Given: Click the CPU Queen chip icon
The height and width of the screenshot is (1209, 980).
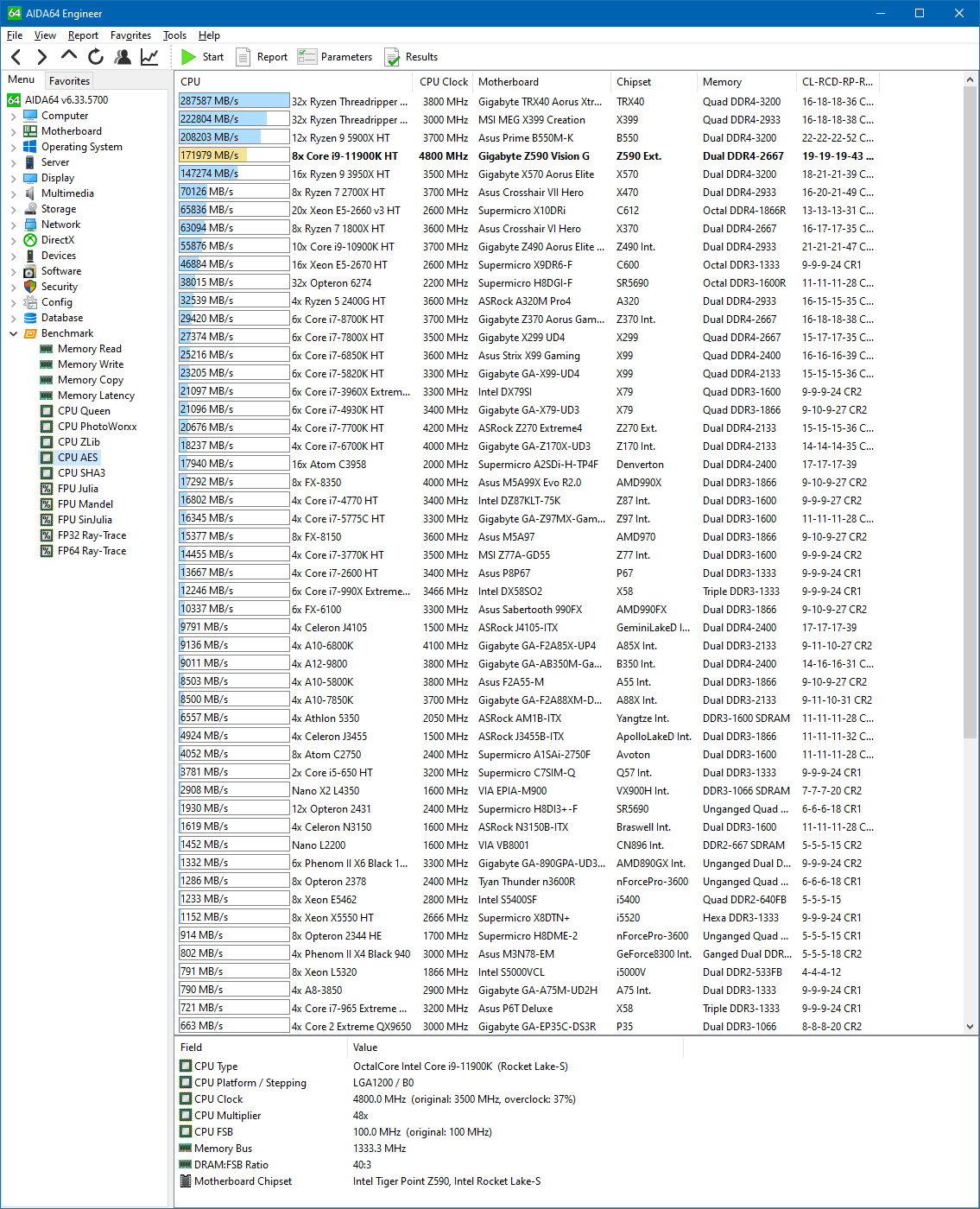Looking at the screenshot, I should point(47,411).
